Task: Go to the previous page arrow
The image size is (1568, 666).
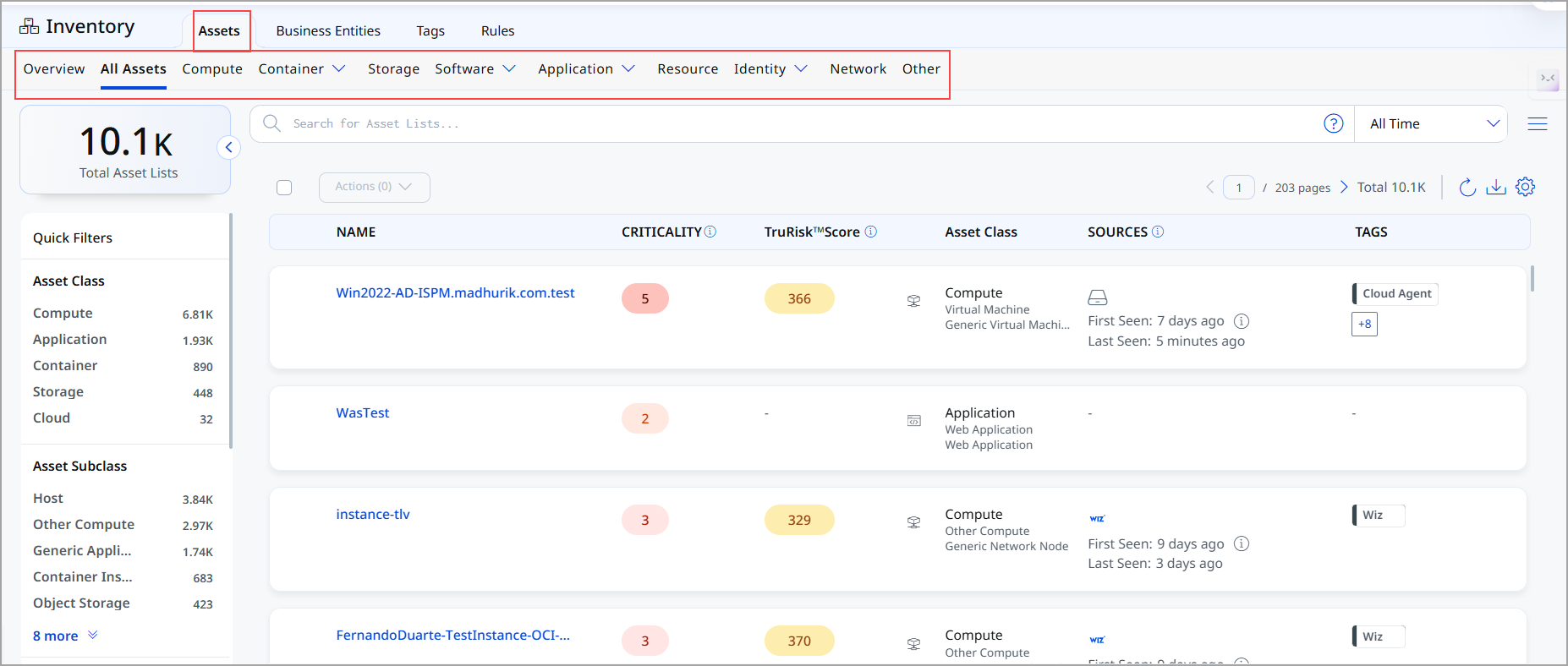Action: coord(1209,187)
